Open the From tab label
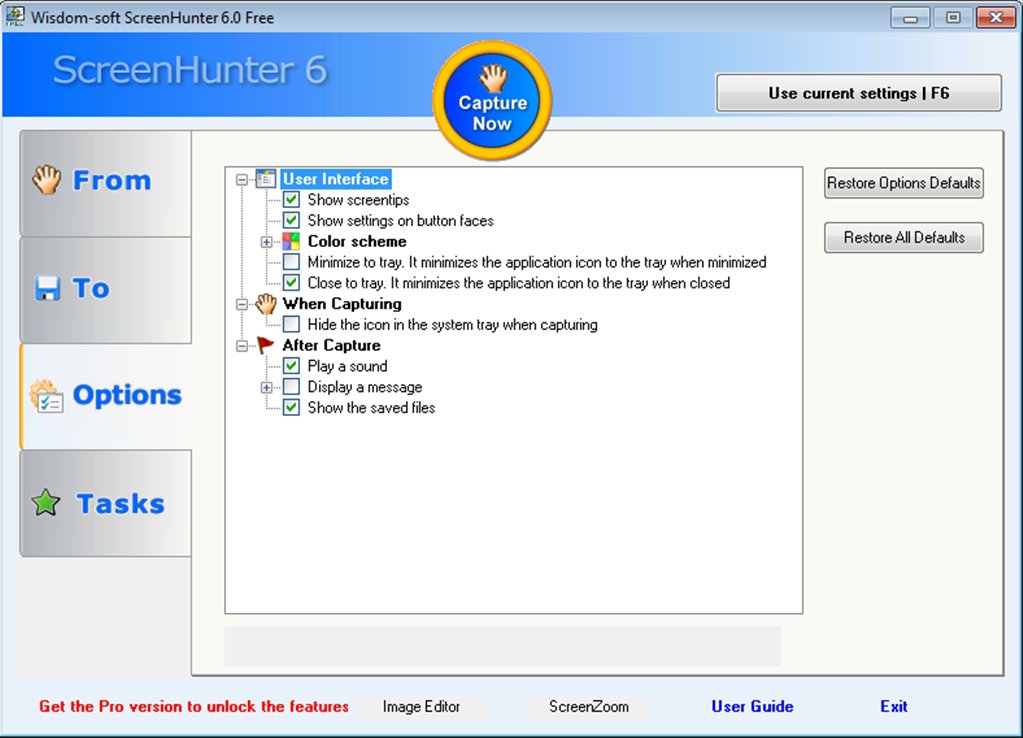 (112, 180)
